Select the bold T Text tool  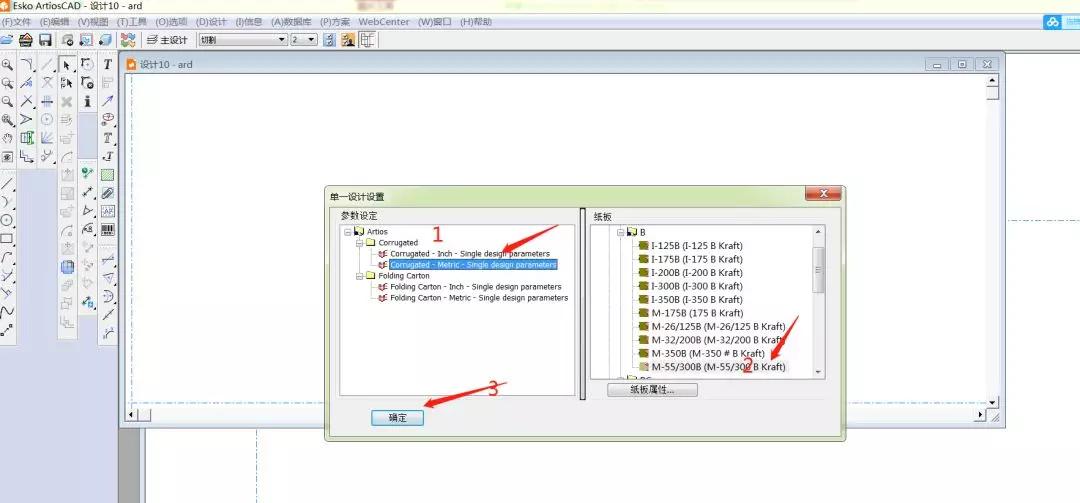pyautogui.click(x=107, y=65)
